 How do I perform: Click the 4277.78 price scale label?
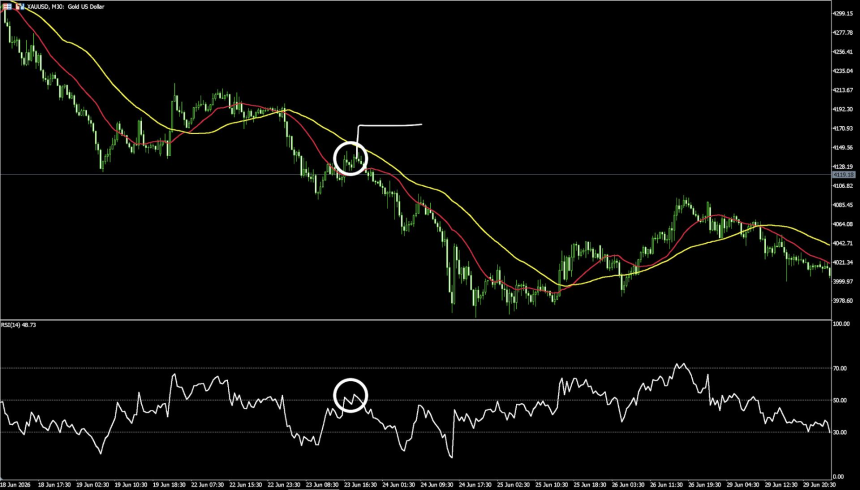pyautogui.click(x=842, y=32)
